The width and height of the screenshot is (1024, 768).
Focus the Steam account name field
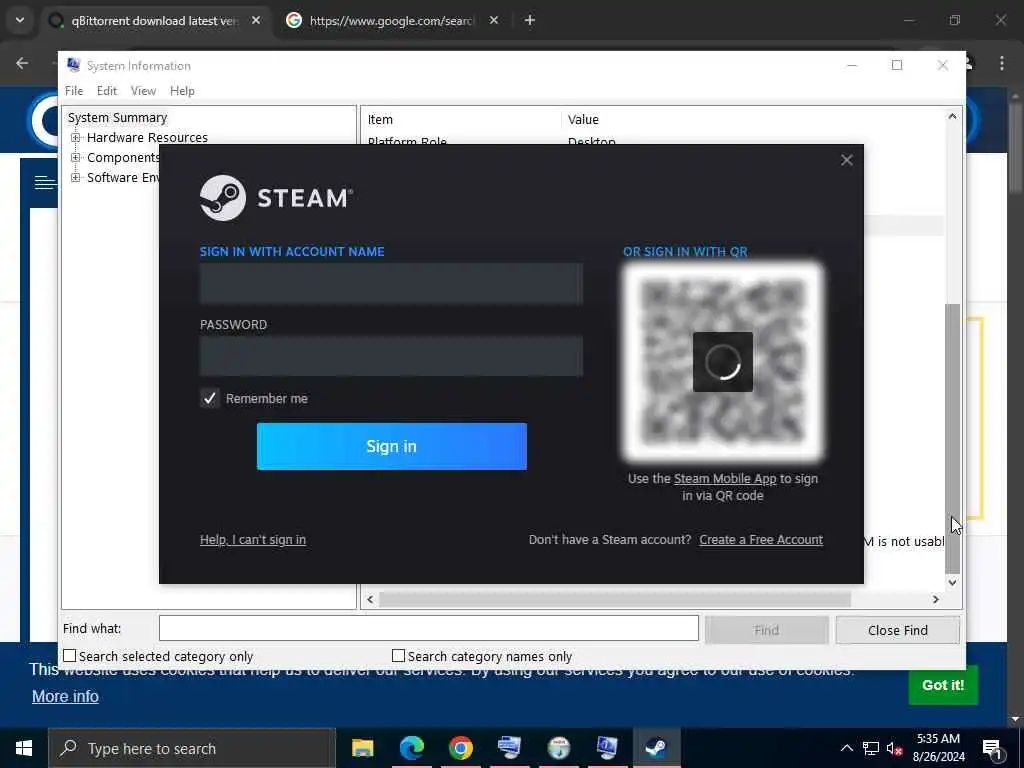tap(391, 283)
